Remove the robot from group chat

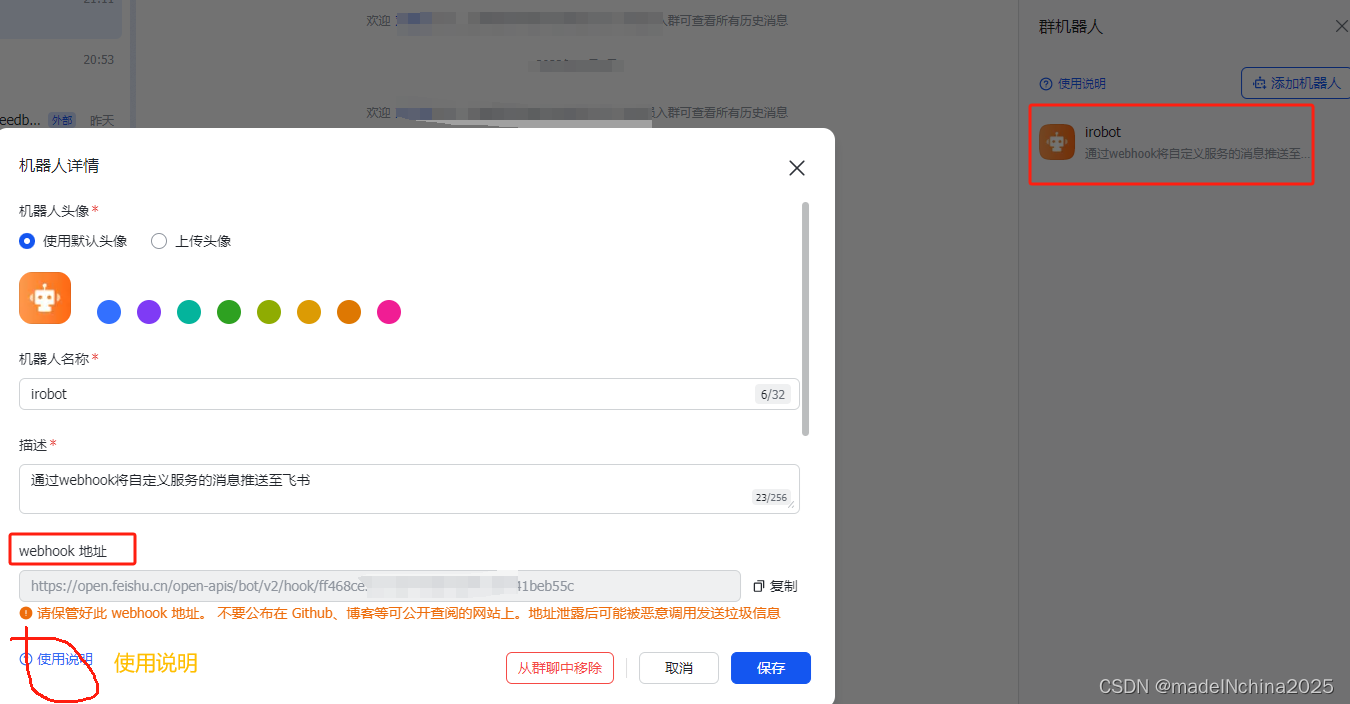click(x=560, y=668)
